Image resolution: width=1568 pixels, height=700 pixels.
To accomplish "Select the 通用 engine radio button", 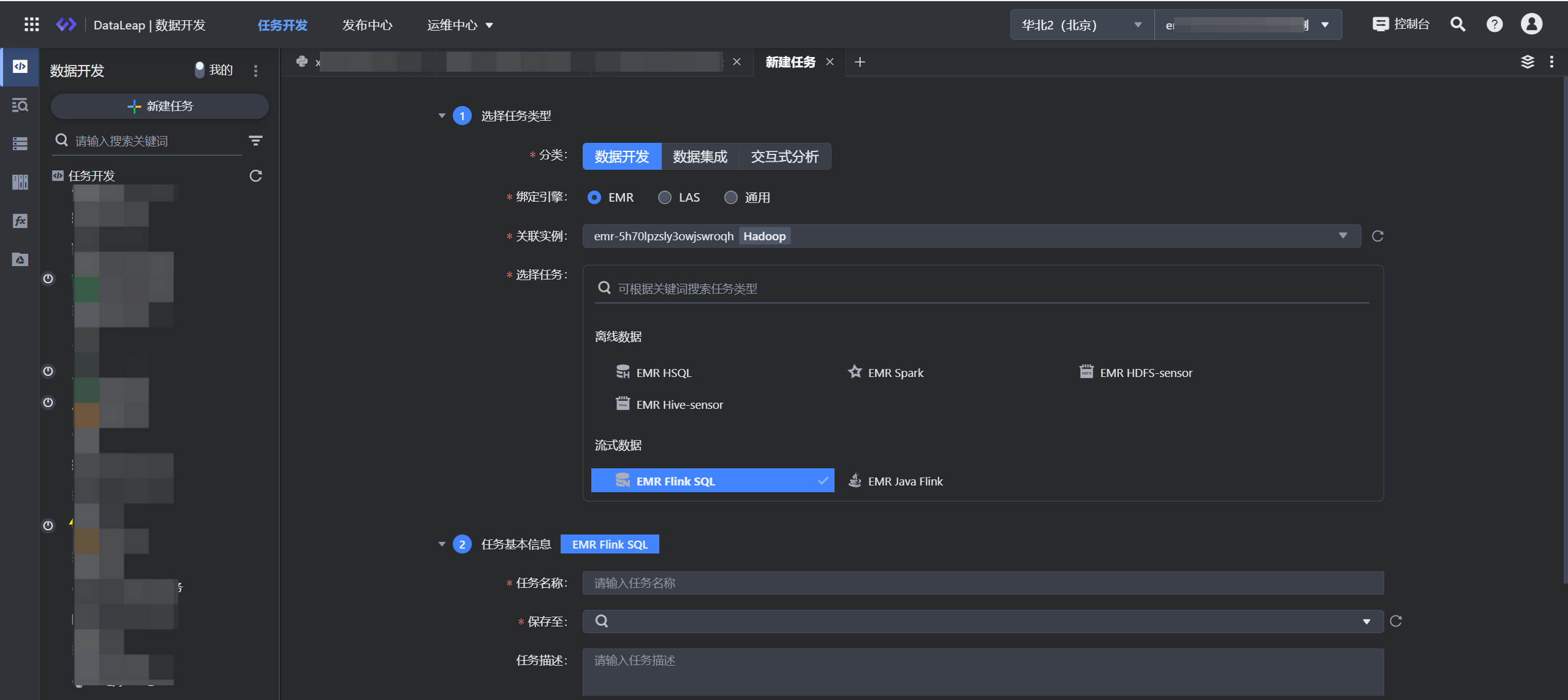I will coord(730,197).
